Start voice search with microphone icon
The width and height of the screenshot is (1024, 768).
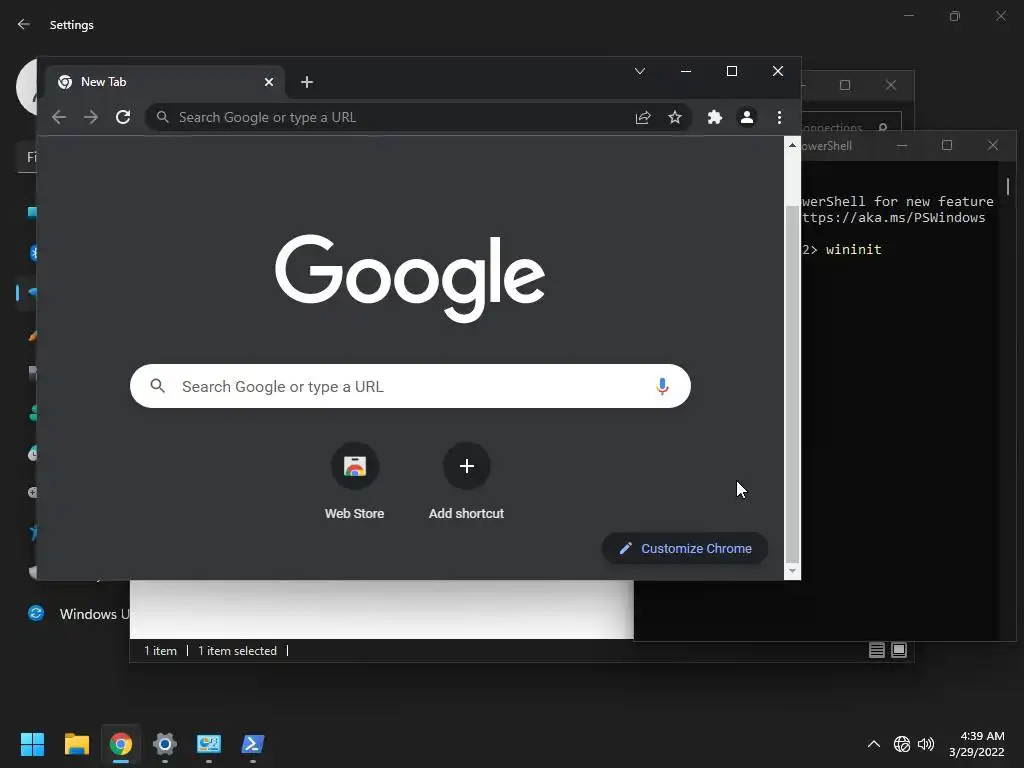[x=662, y=386]
